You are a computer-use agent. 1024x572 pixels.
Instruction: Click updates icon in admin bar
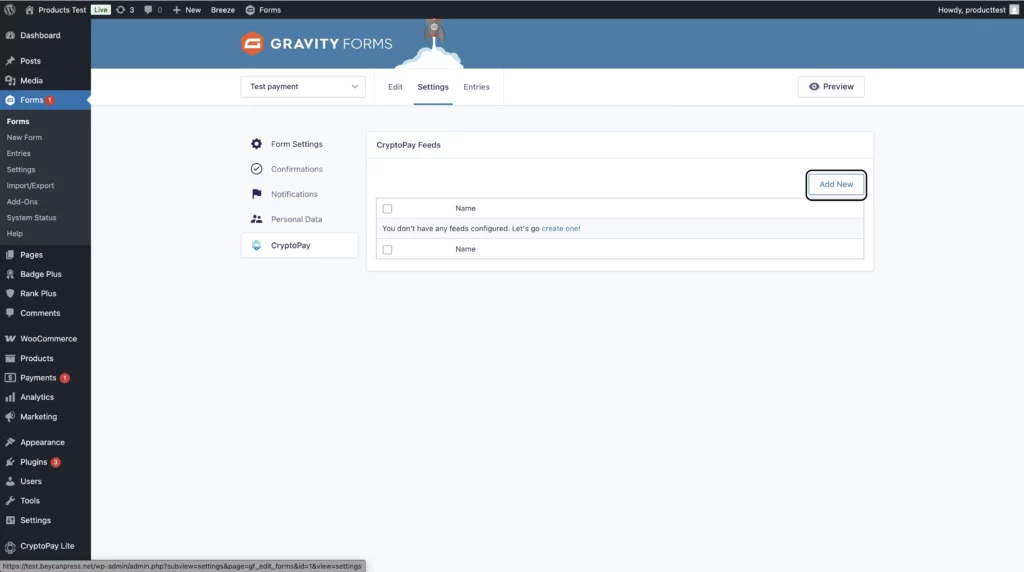[x=121, y=9]
